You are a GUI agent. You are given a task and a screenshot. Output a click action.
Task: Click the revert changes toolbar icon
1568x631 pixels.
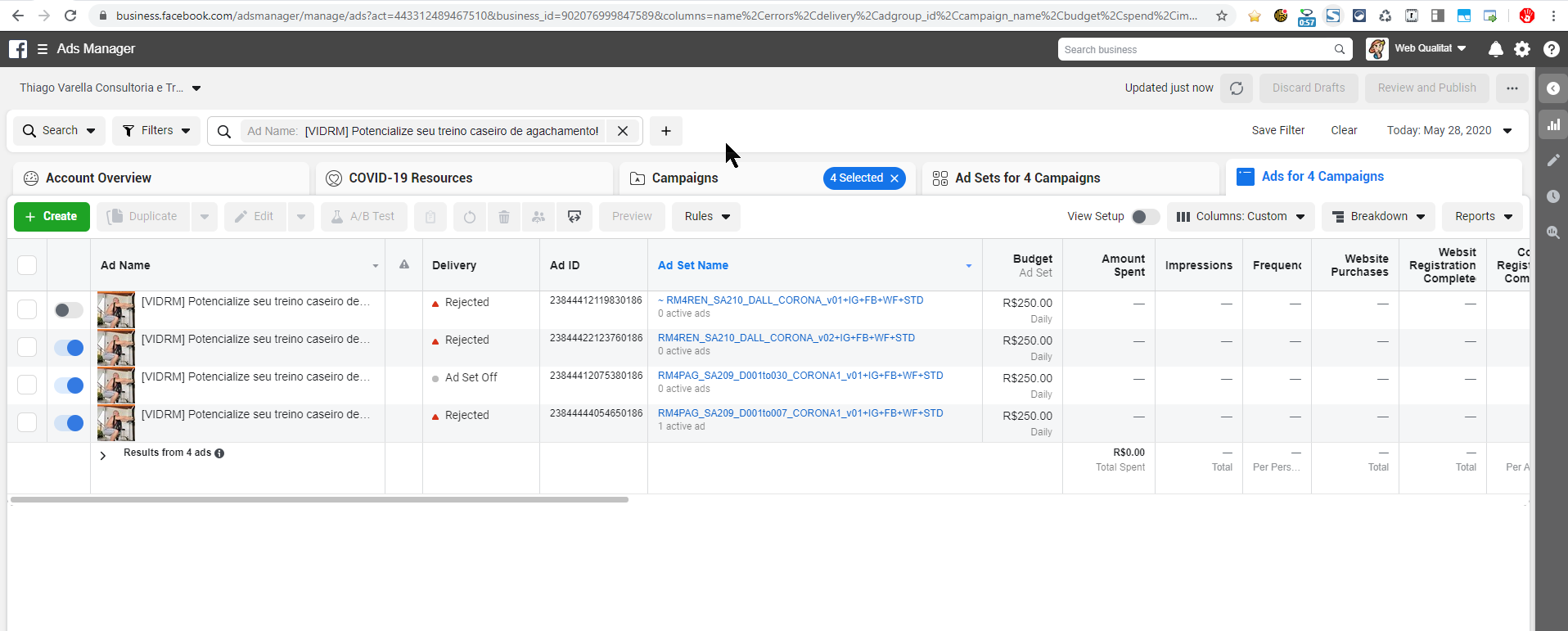[x=470, y=217]
